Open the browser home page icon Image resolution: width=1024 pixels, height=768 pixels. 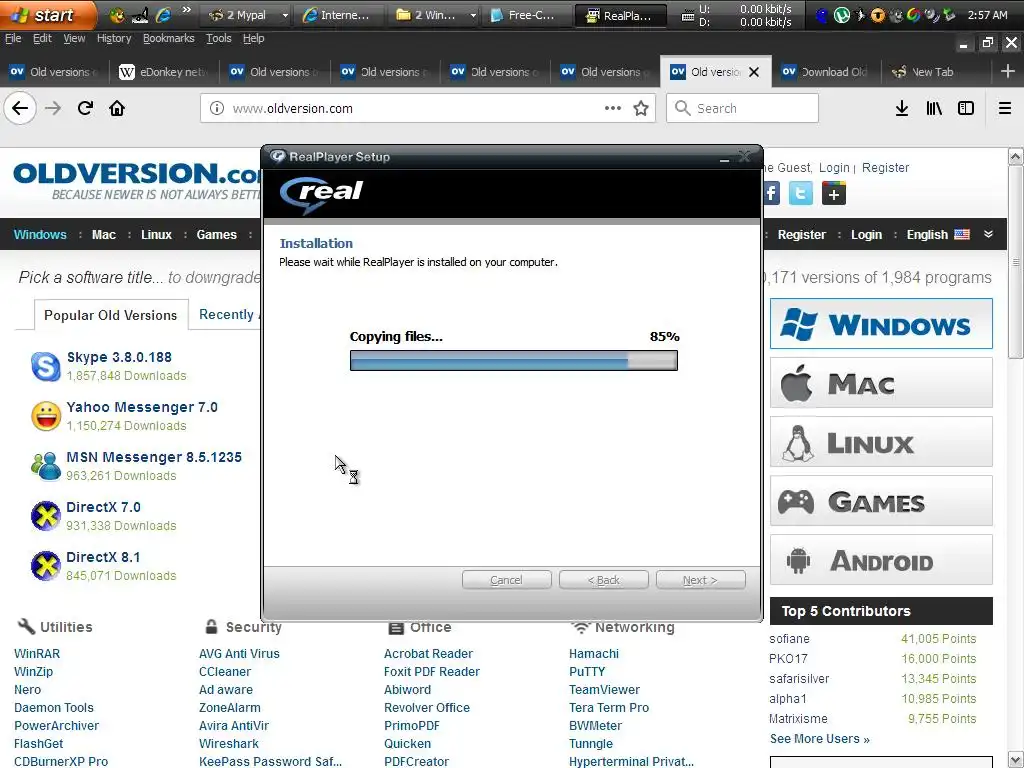coord(117,108)
